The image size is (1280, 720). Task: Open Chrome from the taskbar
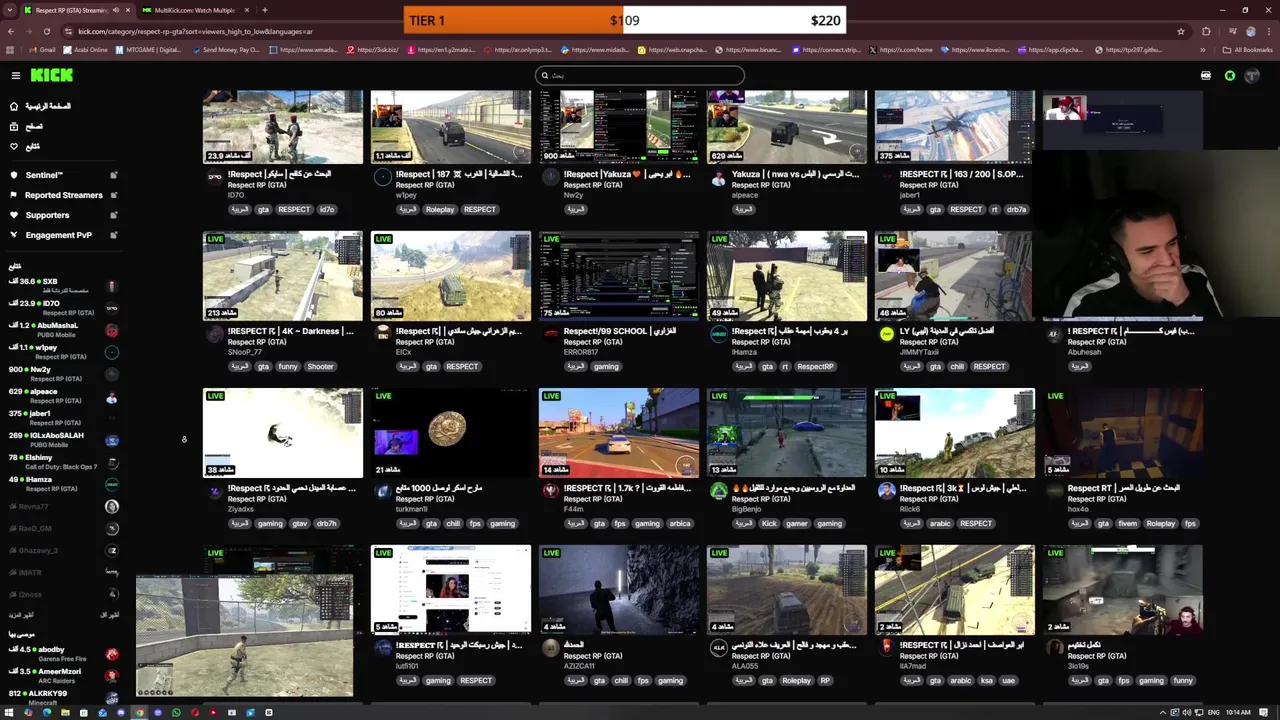tap(139, 713)
